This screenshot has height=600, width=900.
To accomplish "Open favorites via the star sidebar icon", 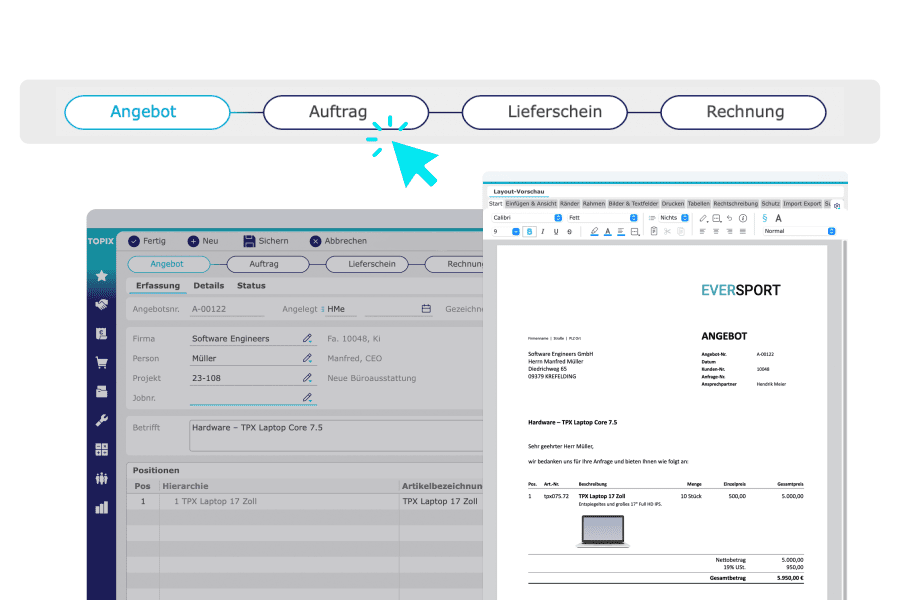I will click(101, 276).
